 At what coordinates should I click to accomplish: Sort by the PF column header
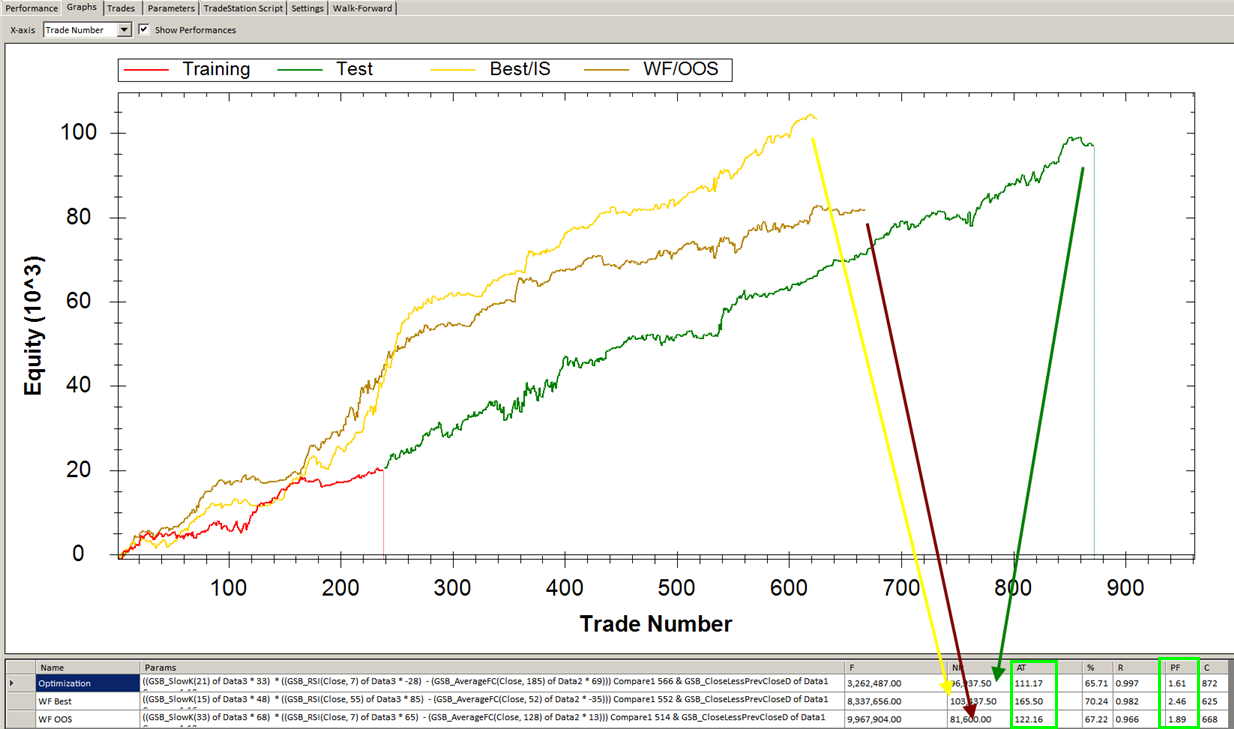(x=1177, y=666)
